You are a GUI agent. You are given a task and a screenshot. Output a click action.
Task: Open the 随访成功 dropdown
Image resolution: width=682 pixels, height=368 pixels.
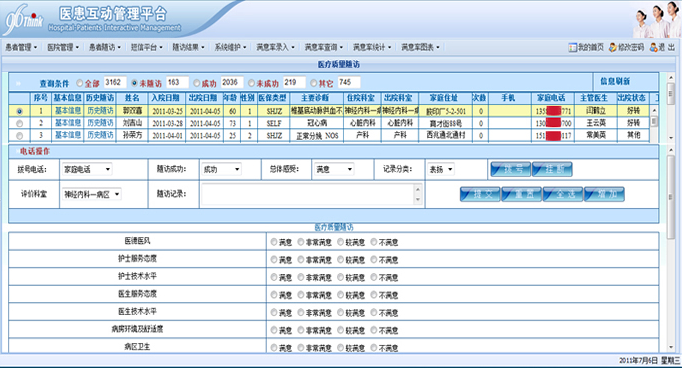(221, 169)
